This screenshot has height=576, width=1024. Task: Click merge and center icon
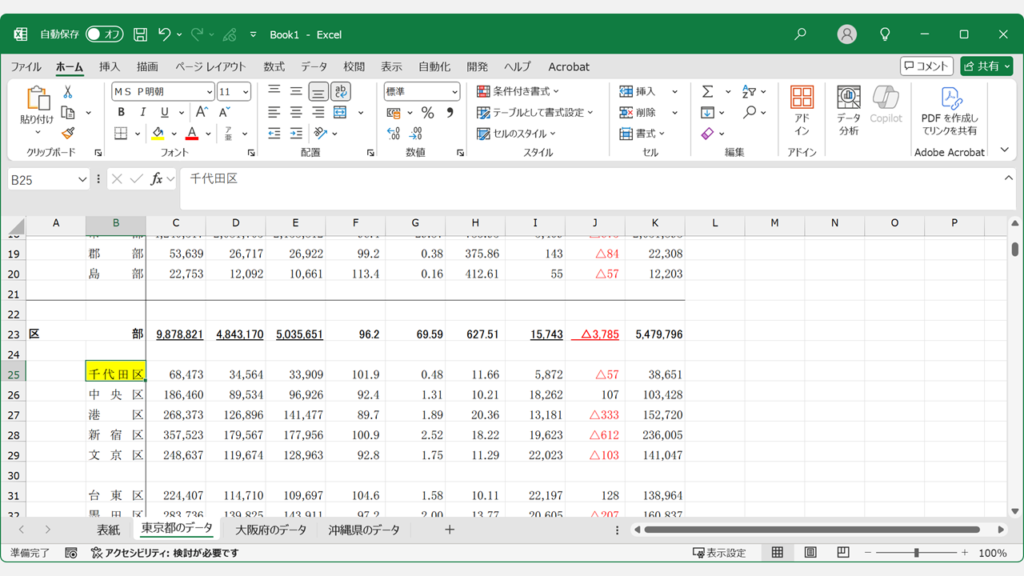point(340,112)
